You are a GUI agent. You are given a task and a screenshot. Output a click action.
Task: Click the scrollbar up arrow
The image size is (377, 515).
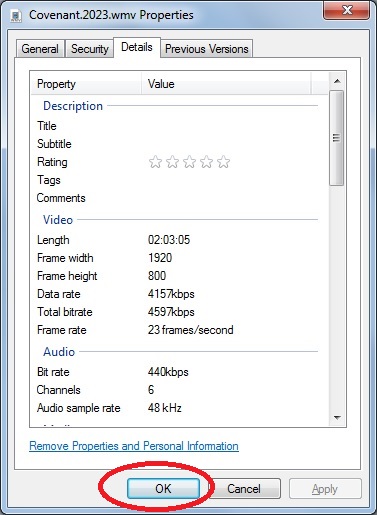[x=337, y=81]
